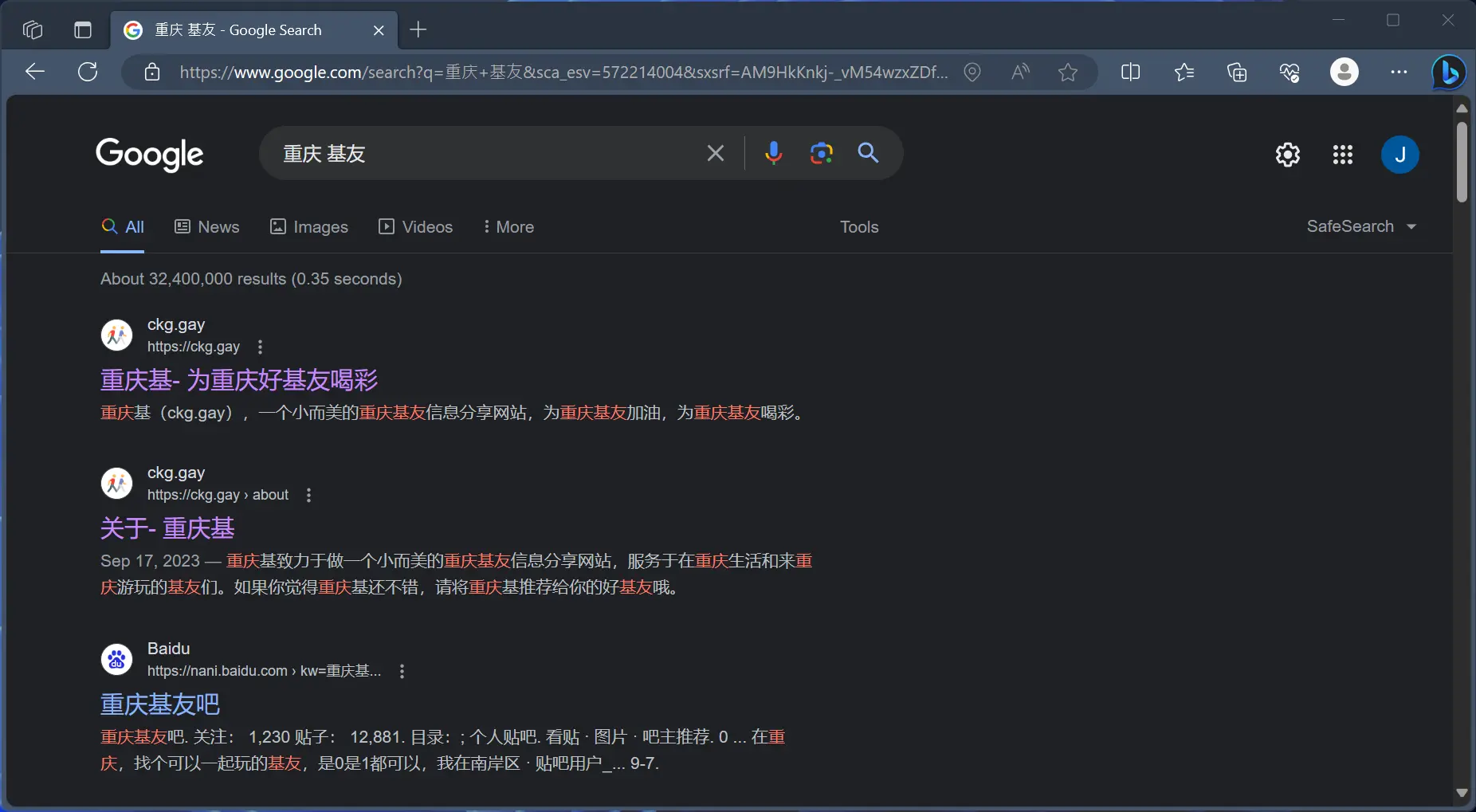This screenshot has height=812, width=1476.
Task: Open Google quick settings gear
Action: (1287, 155)
